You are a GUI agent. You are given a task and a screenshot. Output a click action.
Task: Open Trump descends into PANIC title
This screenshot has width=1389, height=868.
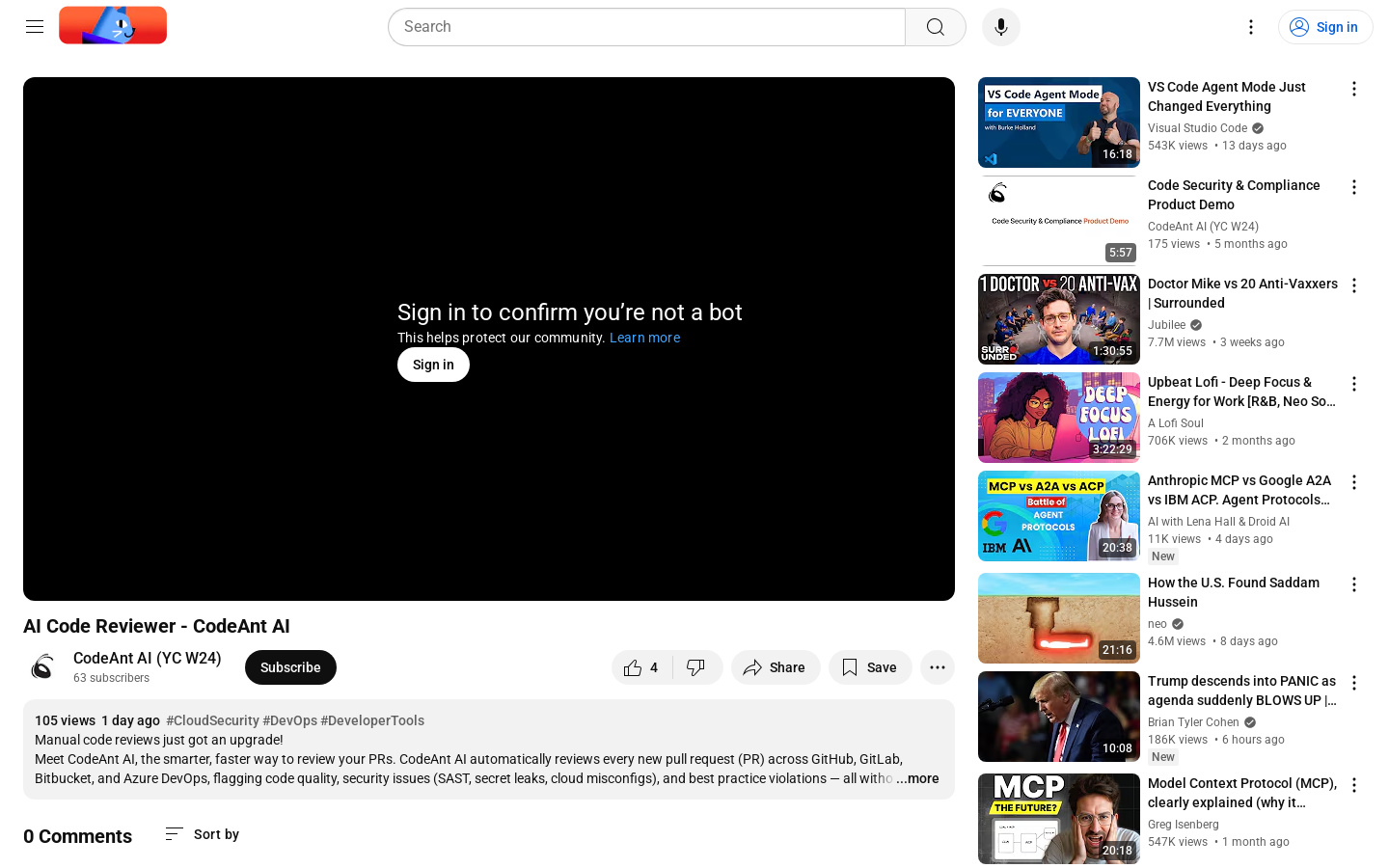pyautogui.click(x=1242, y=691)
